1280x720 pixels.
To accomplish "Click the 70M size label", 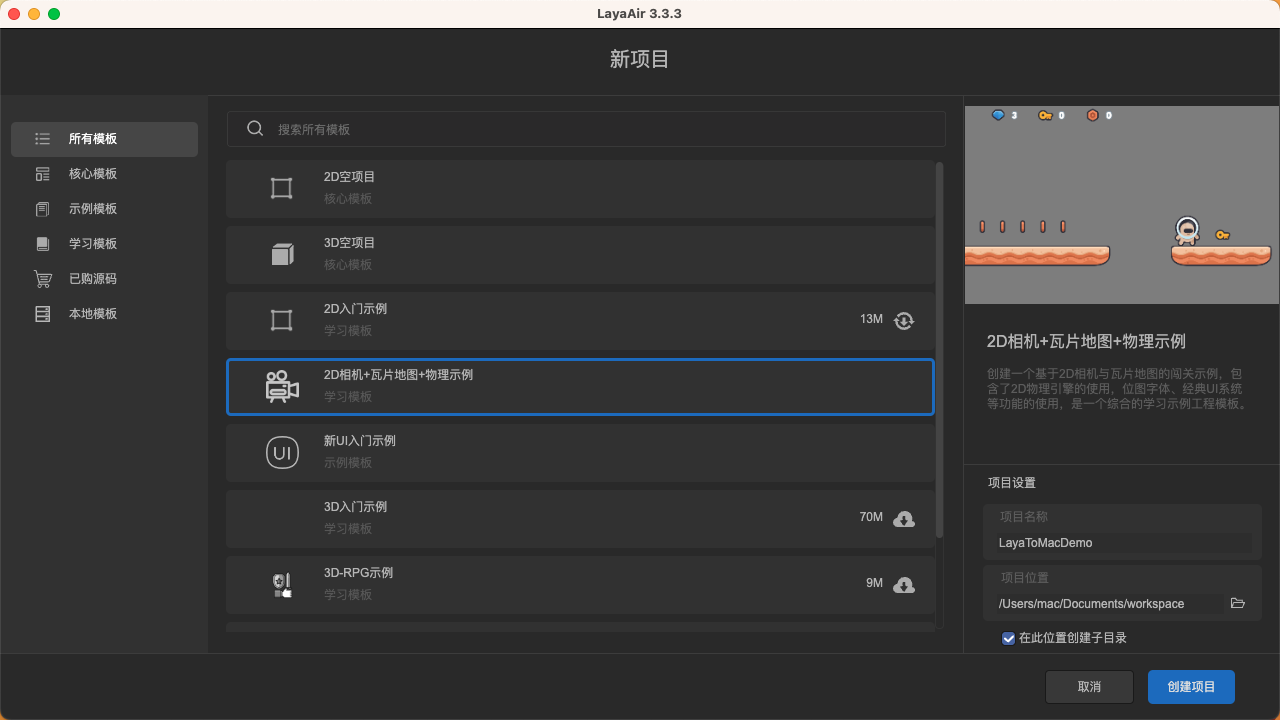I will pos(871,517).
